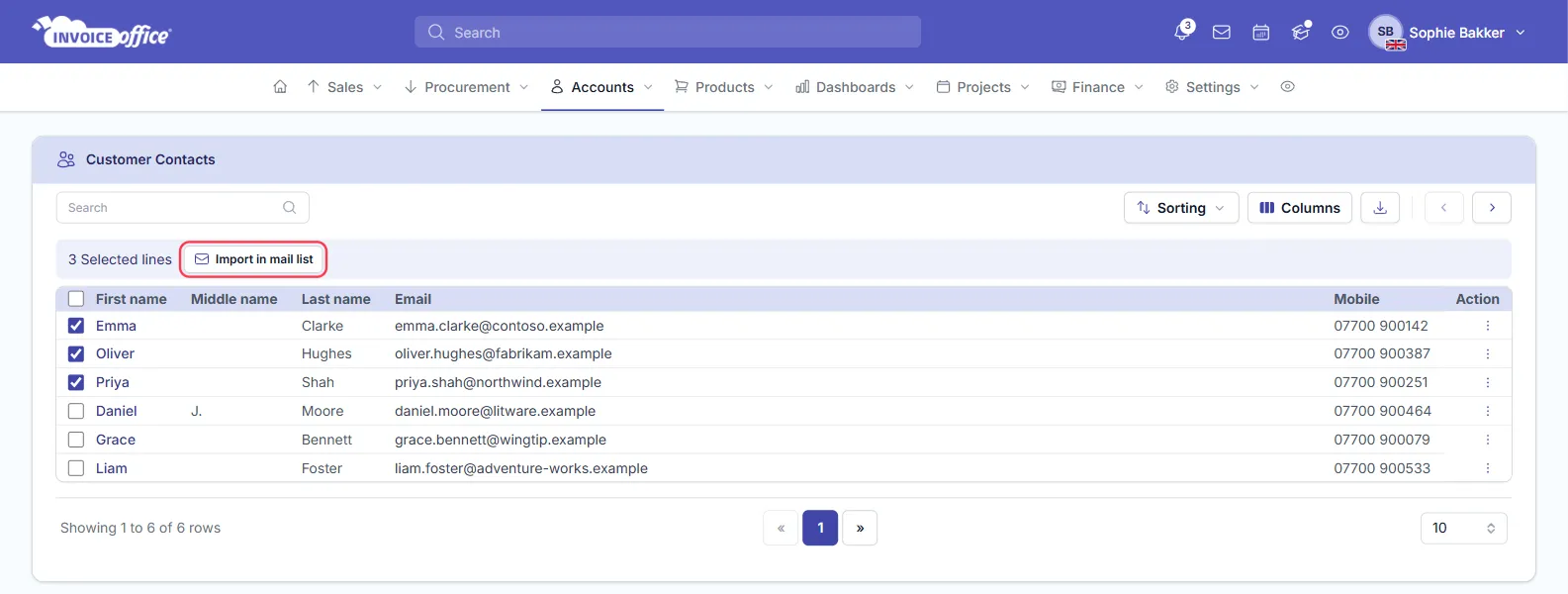Click the Middle name column header
The height and width of the screenshot is (594, 1568).
[234, 299]
